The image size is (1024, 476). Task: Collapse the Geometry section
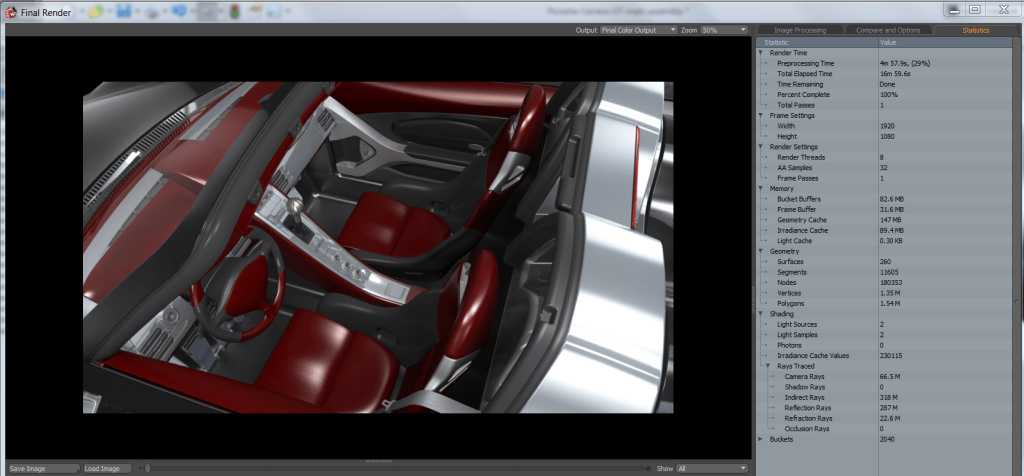click(x=761, y=251)
